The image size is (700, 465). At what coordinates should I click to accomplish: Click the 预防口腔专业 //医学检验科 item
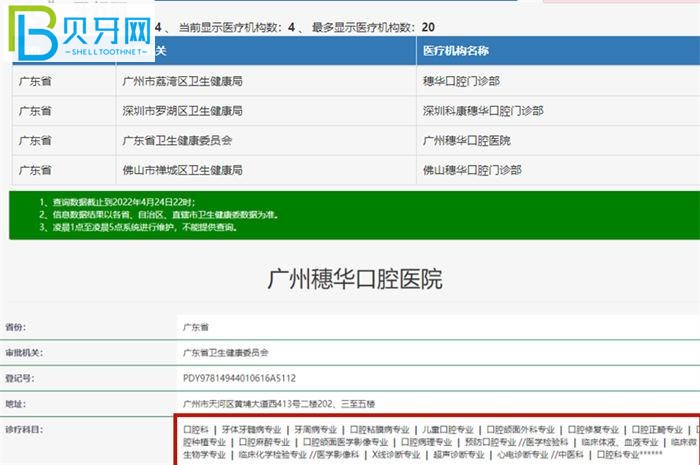(517, 442)
